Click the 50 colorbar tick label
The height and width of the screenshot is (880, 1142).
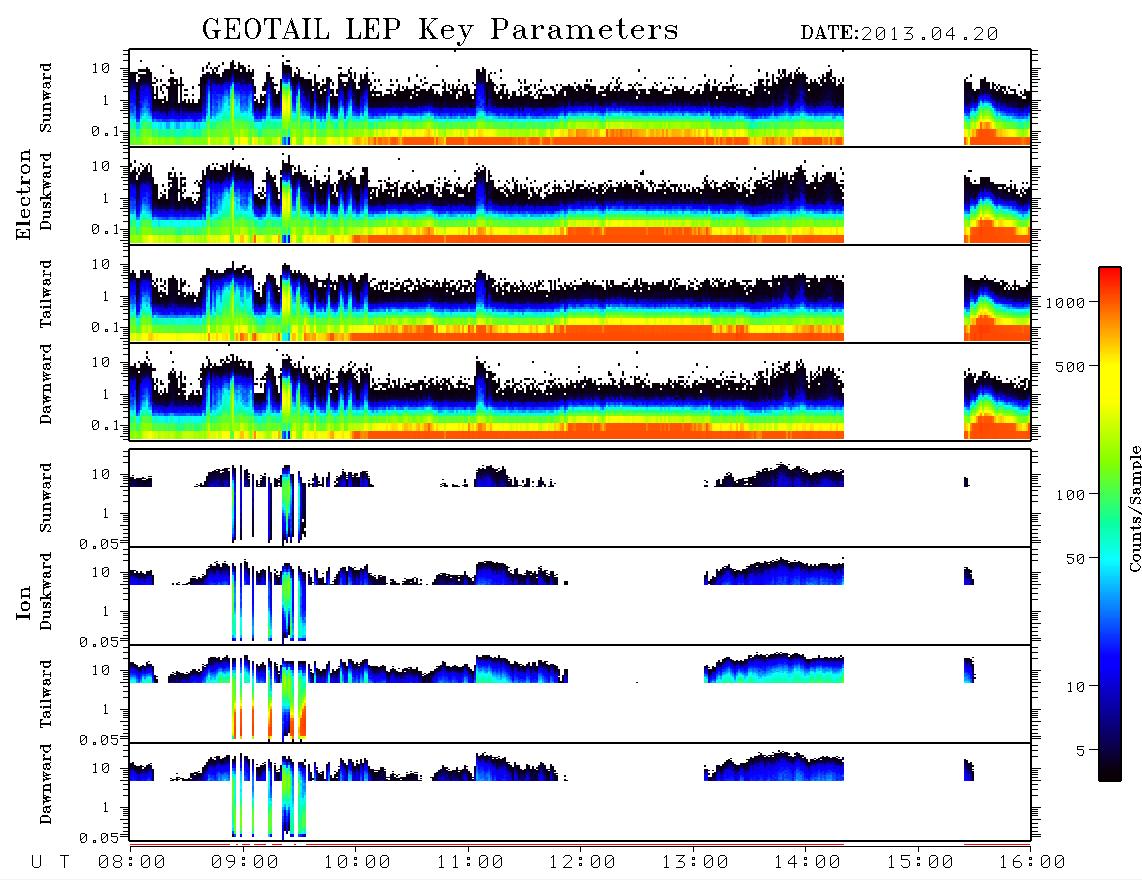1075,559
